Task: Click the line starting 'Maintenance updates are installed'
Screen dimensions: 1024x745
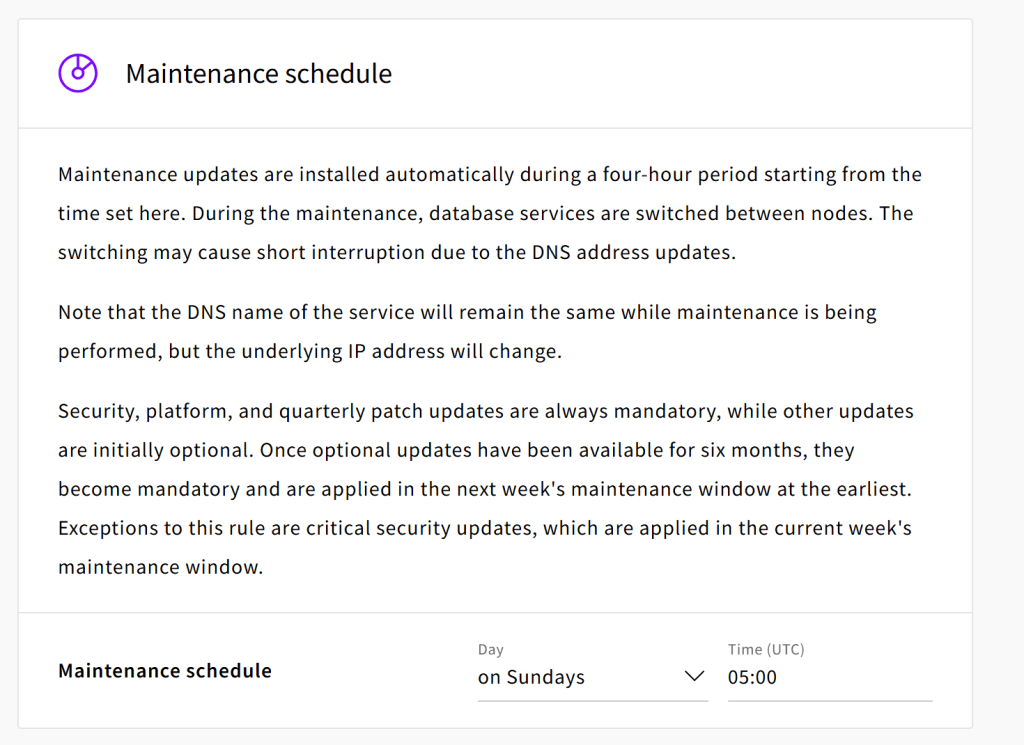Action: [x=490, y=175]
